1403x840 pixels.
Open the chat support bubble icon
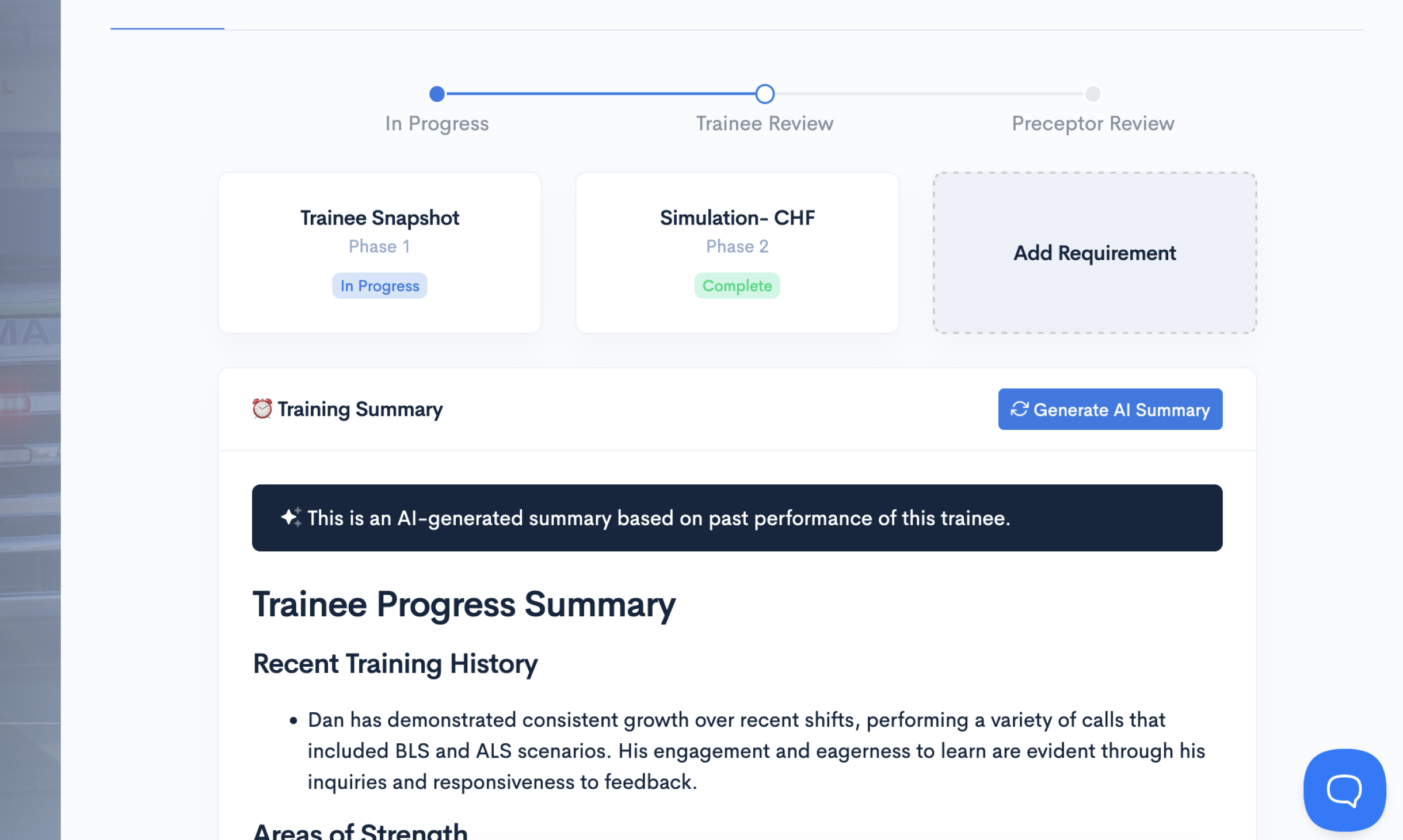1344,789
